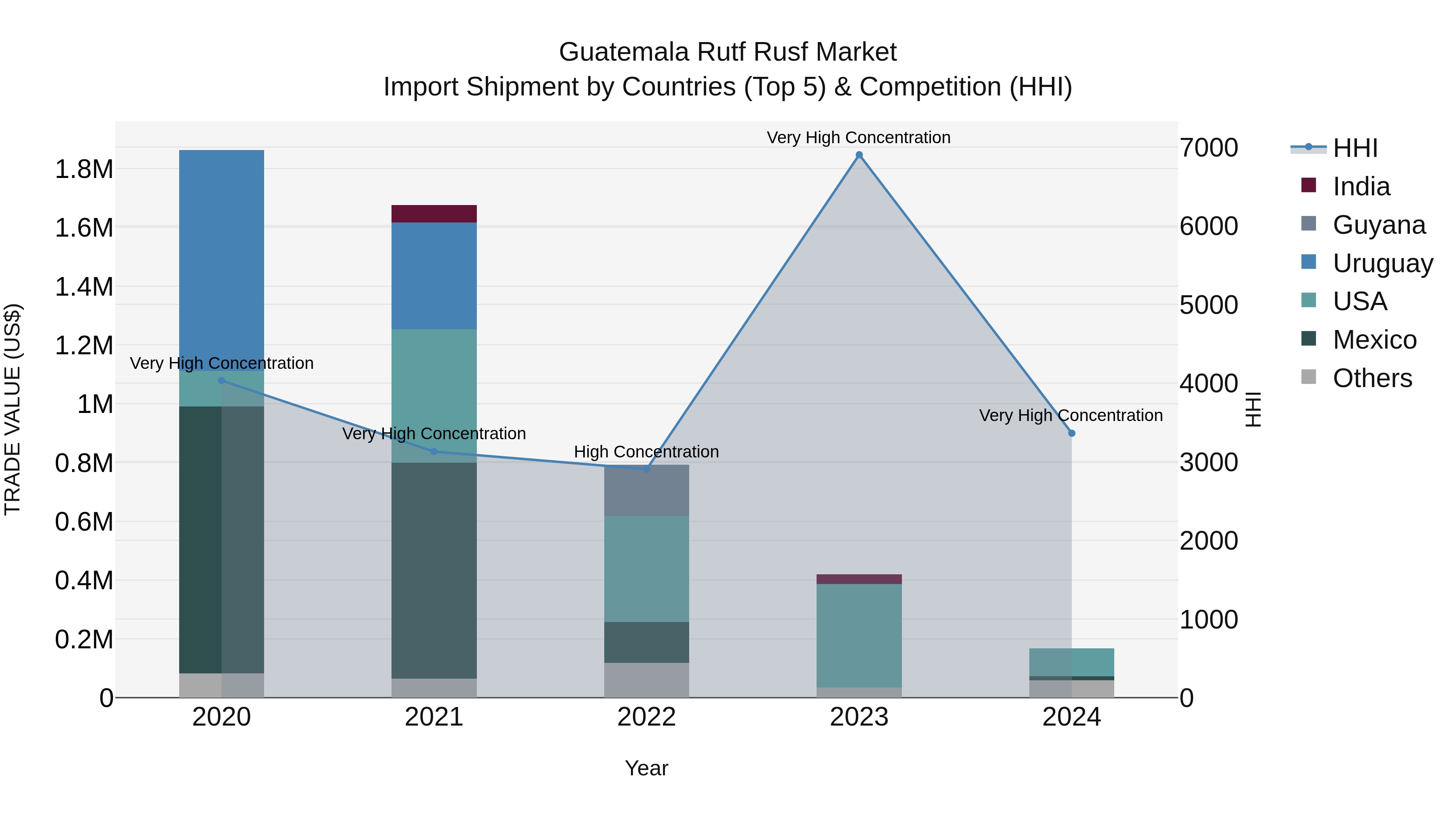Click the 2020 x-axis tick label
The image size is (1456, 819).
pyautogui.click(x=222, y=717)
